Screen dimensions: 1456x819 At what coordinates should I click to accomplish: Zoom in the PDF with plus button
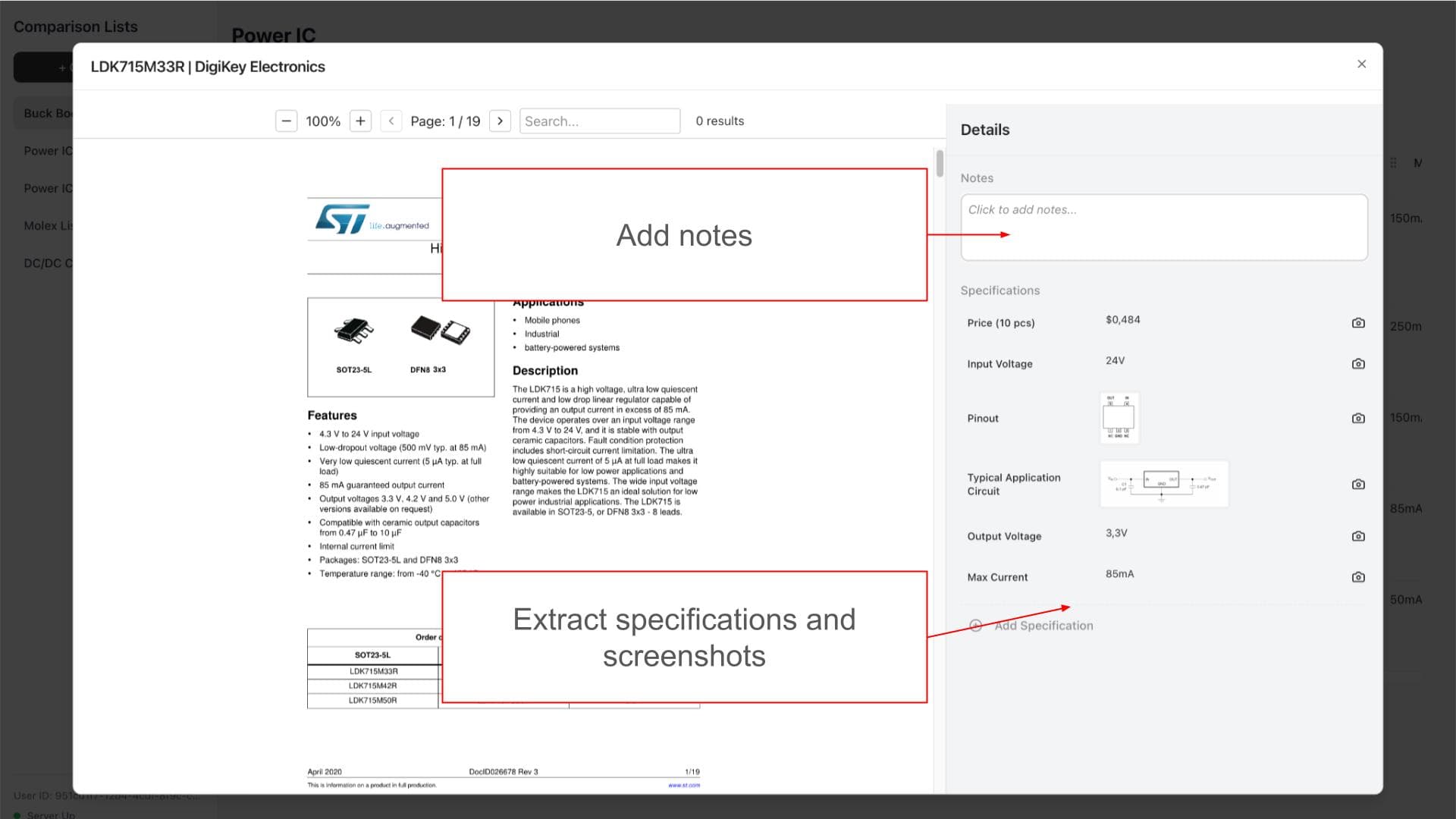(360, 121)
